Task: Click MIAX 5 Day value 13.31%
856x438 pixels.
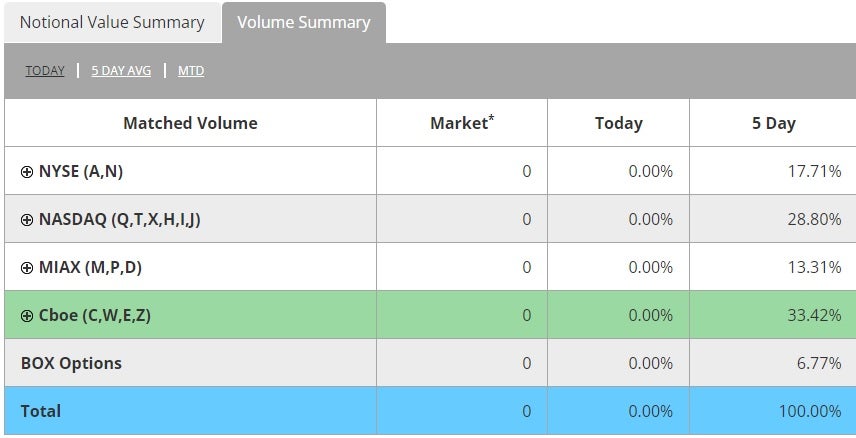Action: (x=814, y=268)
